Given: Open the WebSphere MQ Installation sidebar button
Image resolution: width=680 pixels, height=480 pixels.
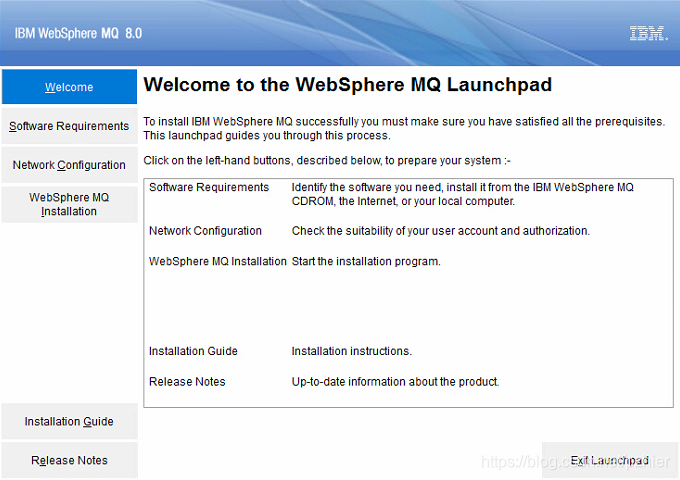Looking at the screenshot, I should [x=69, y=204].
